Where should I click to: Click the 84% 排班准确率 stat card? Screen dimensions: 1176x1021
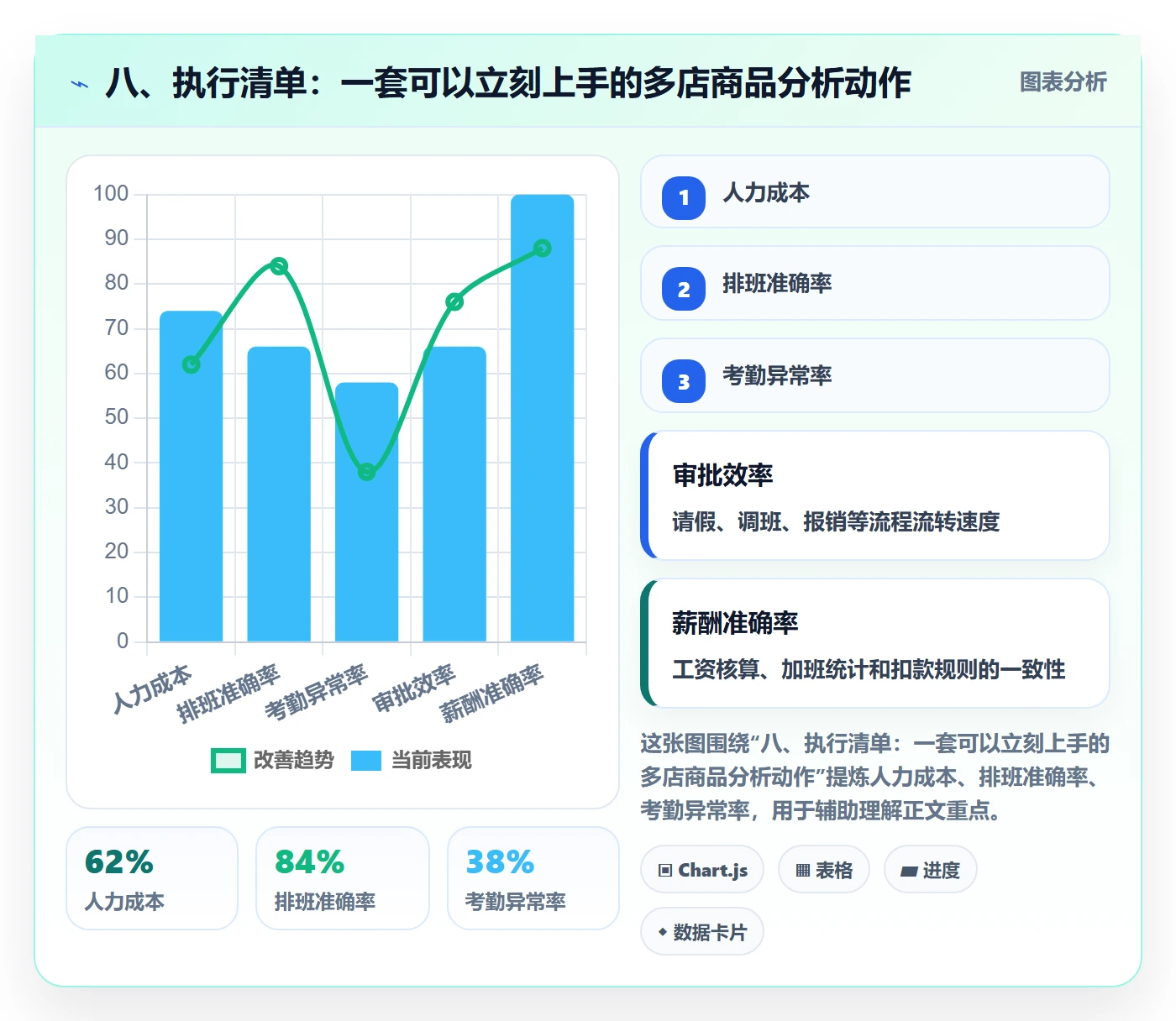click(343, 878)
